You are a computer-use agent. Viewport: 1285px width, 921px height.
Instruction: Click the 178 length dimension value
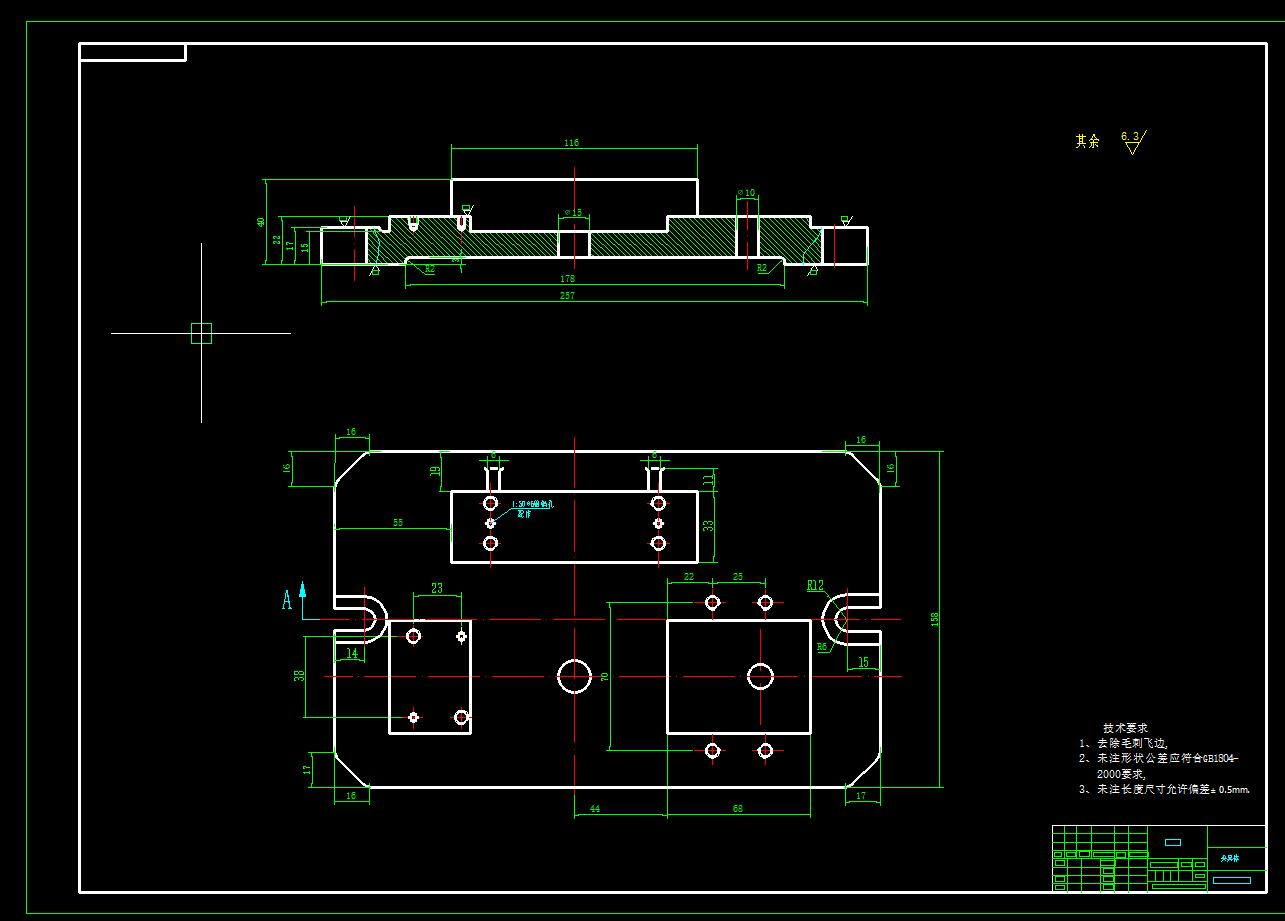point(568,279)
